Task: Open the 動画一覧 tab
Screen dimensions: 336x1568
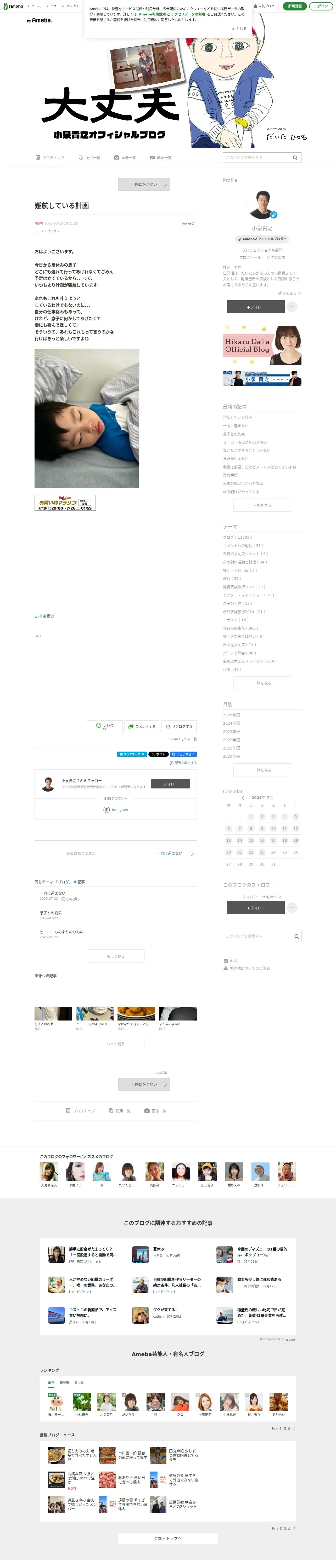Action: [160, 158]
